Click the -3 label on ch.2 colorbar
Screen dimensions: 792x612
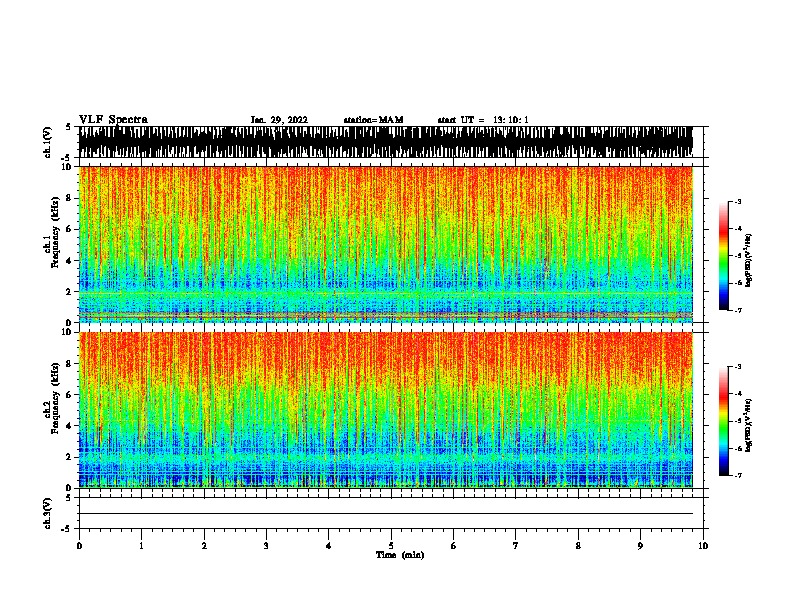point(738,367)
